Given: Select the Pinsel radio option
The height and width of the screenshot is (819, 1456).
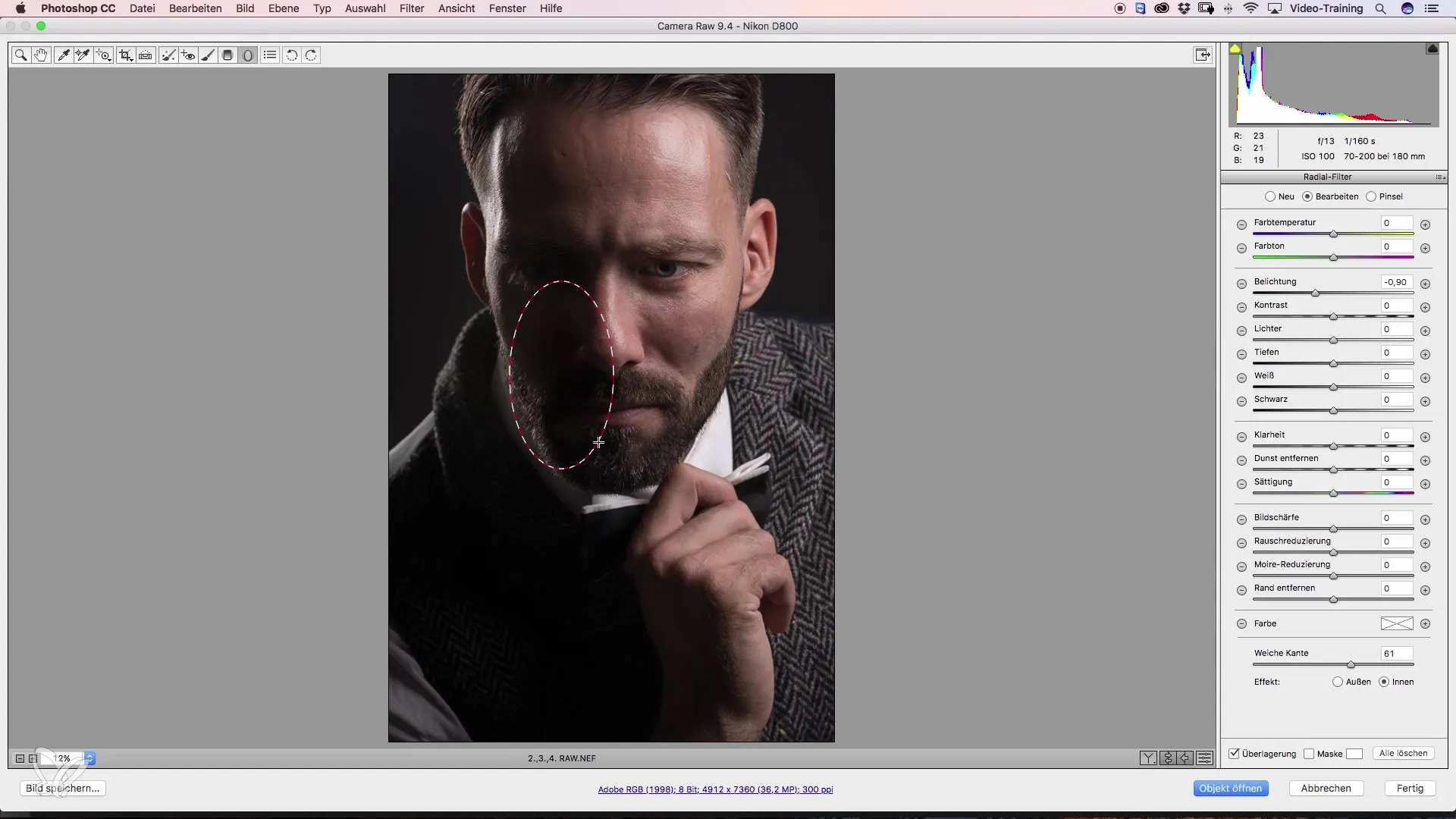Looking at the screenshot, I should (1371, 196).
